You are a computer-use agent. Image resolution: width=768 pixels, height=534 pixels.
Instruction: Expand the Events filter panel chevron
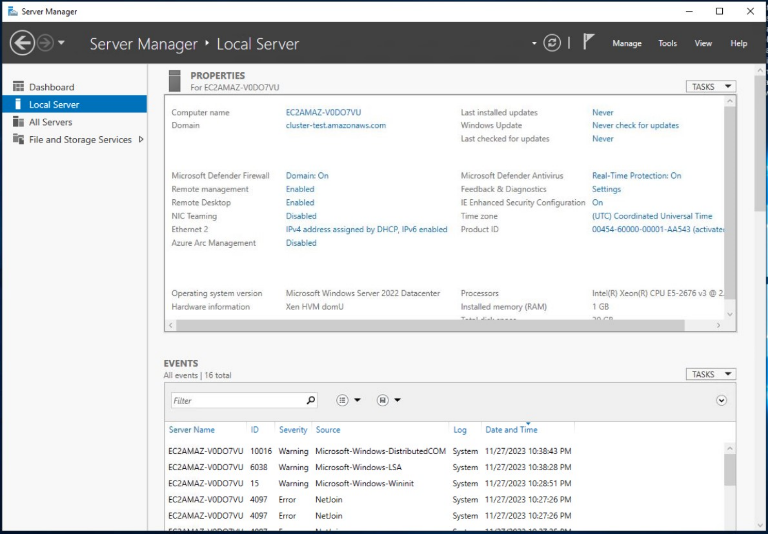(x=722, y=400)
